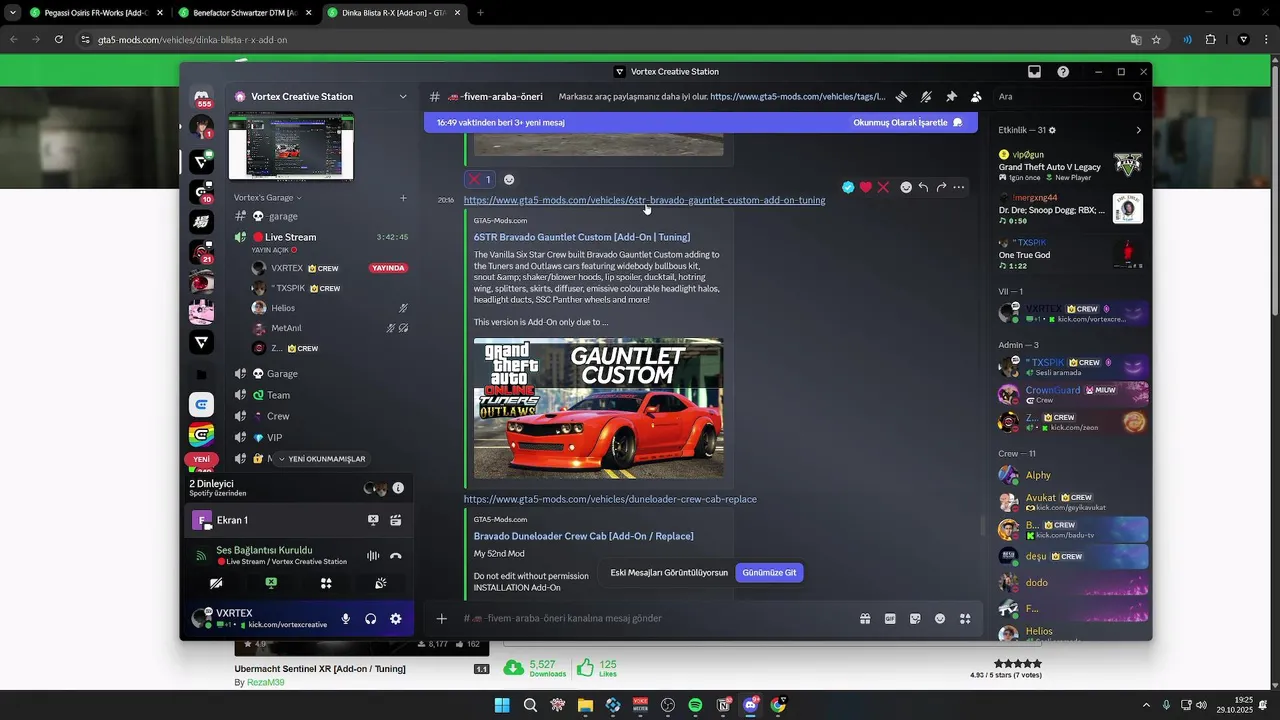Switch to Benefactor Schwartzer DTM Chrome tab

[x=245, y=13]
